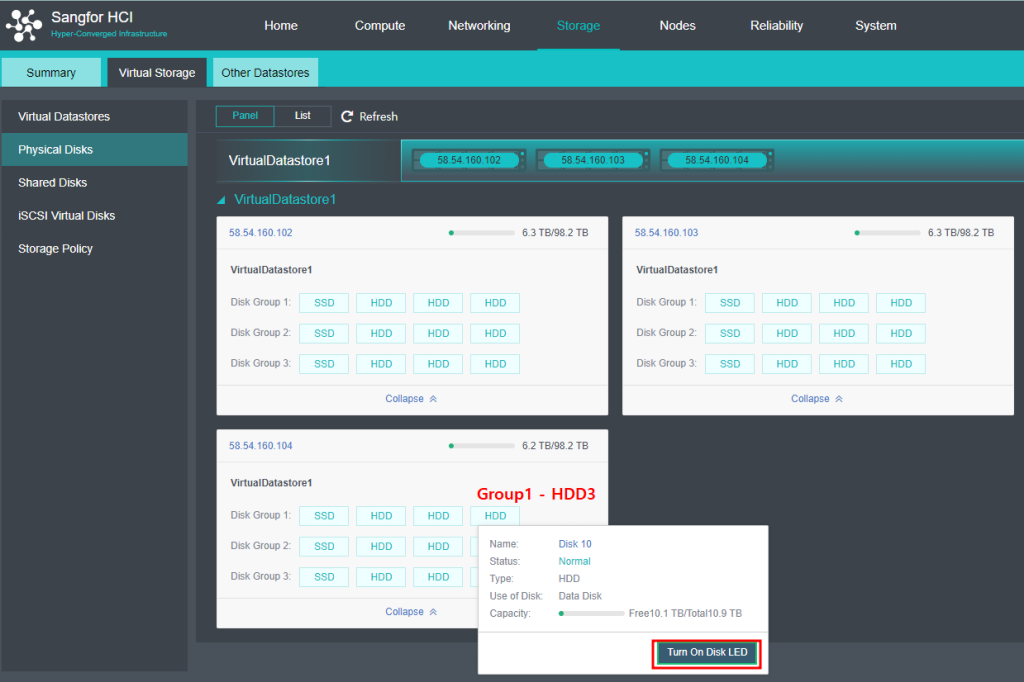Select first HDD in Disk Group 3 of node 58.54.160.104

[x=381, y=577]
